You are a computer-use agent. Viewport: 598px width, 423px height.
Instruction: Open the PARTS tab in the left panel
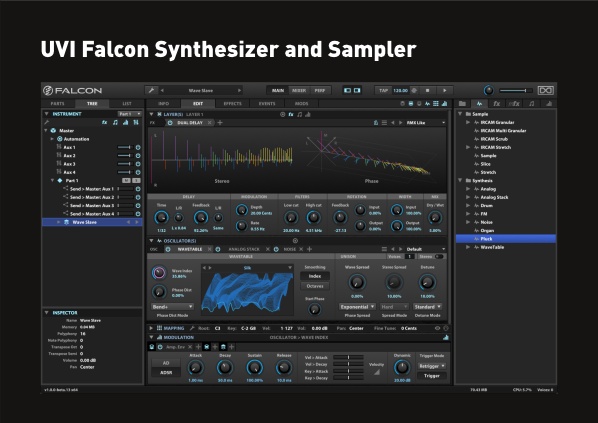coord(58,103)
